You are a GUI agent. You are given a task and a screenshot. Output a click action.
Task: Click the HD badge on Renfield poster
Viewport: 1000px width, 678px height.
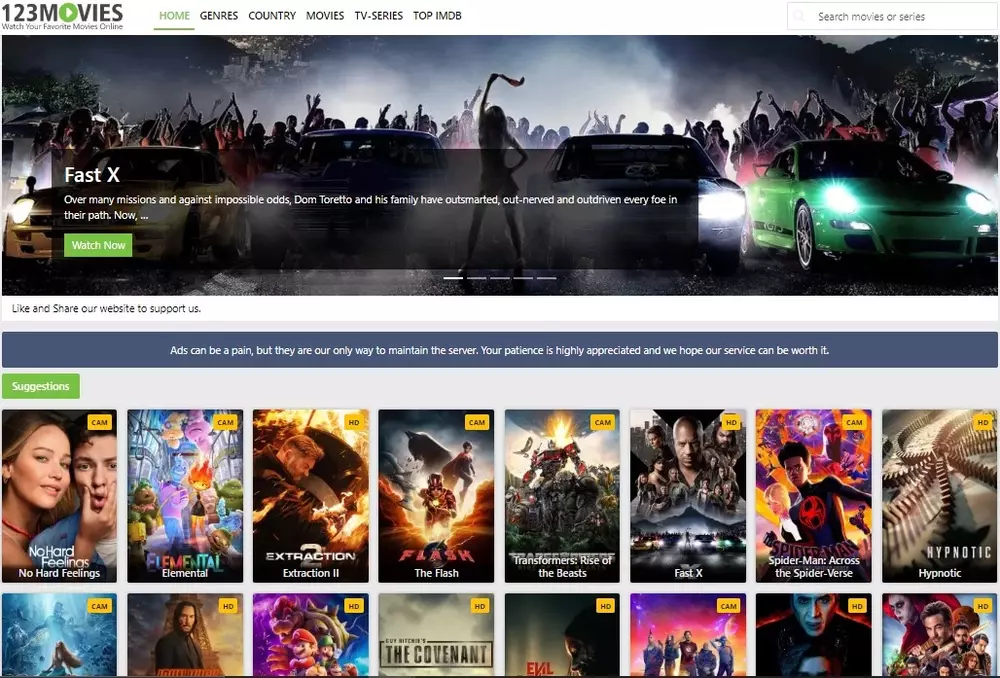point(857,606)
